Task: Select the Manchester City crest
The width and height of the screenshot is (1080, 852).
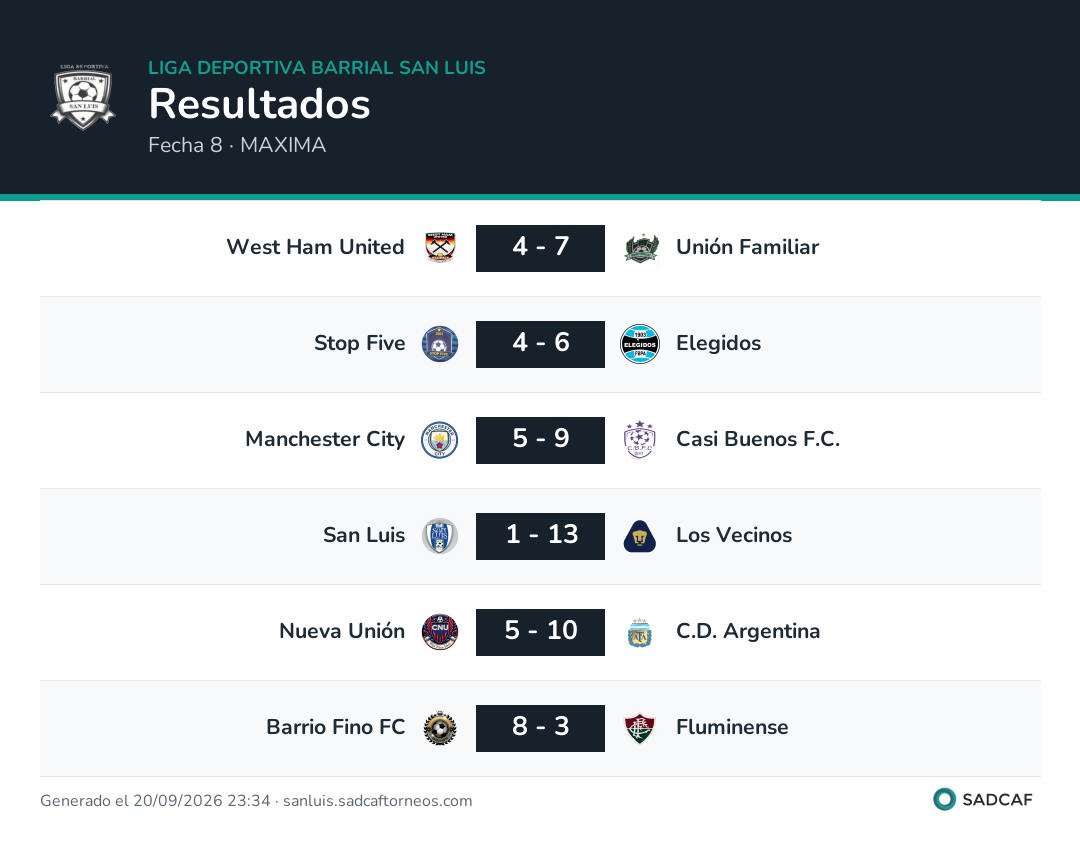Action: coord(439,439)
